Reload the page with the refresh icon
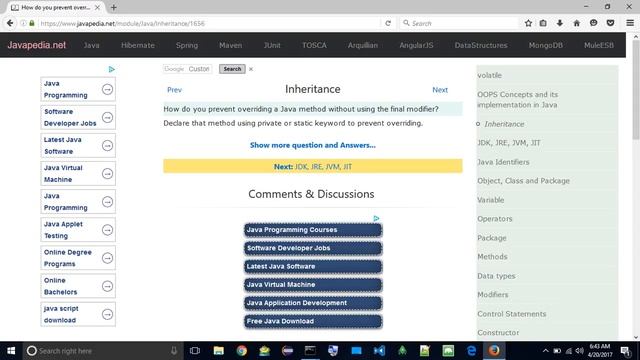Screen dimensions: 640x360 (388, 23)
